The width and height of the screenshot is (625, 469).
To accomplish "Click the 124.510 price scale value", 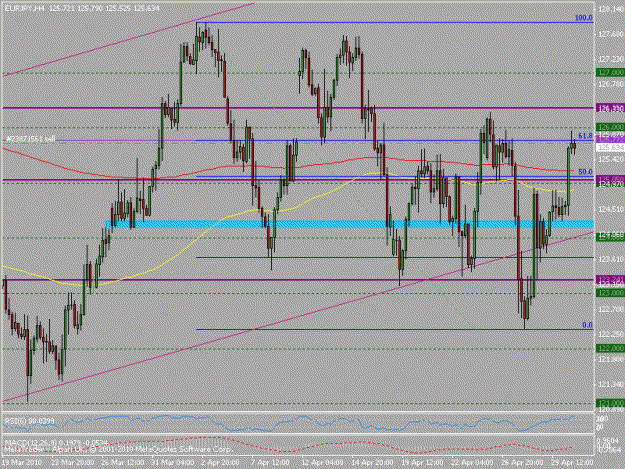I will [611, 209].
